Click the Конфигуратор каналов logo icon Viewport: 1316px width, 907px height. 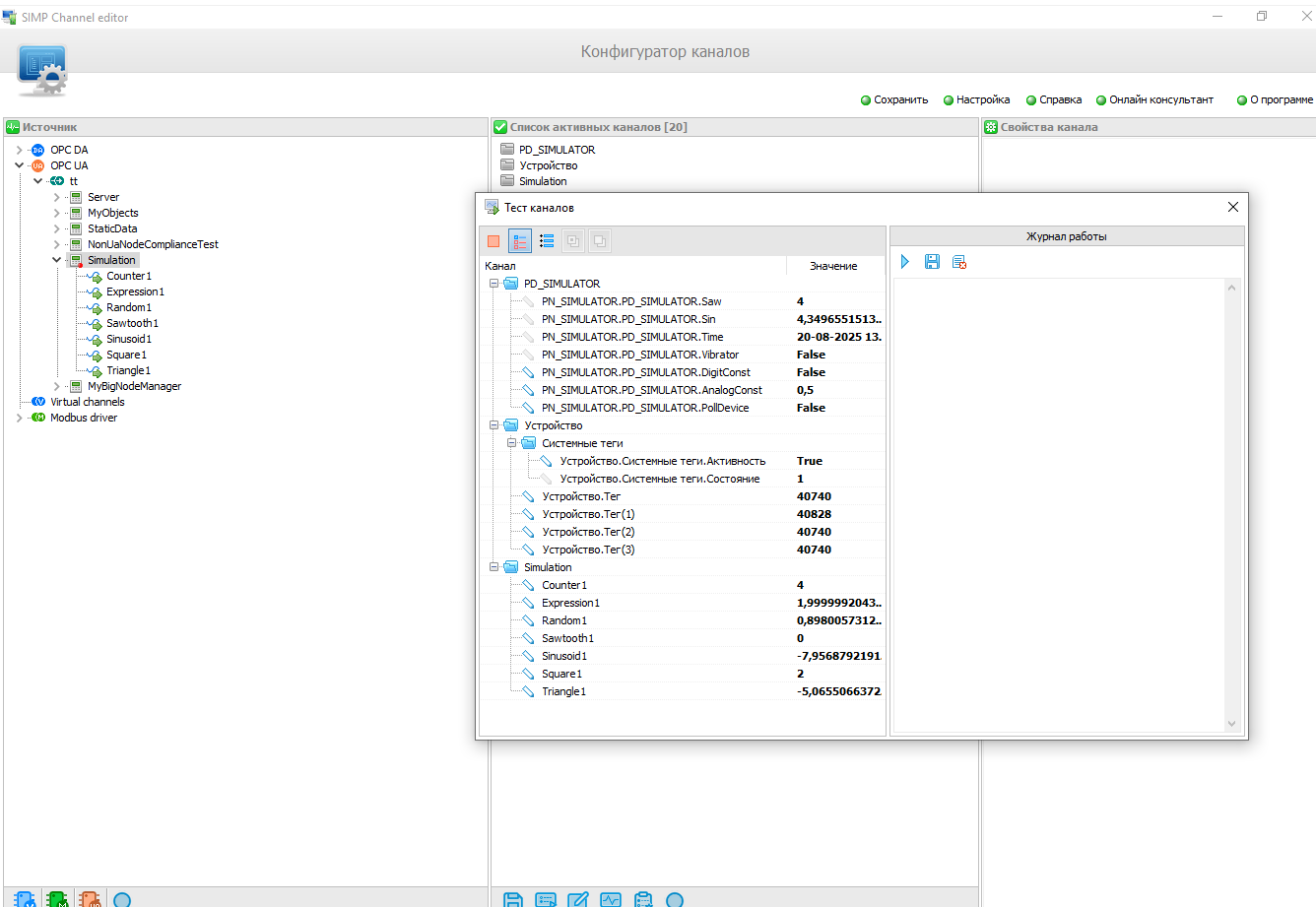[42, 70]
